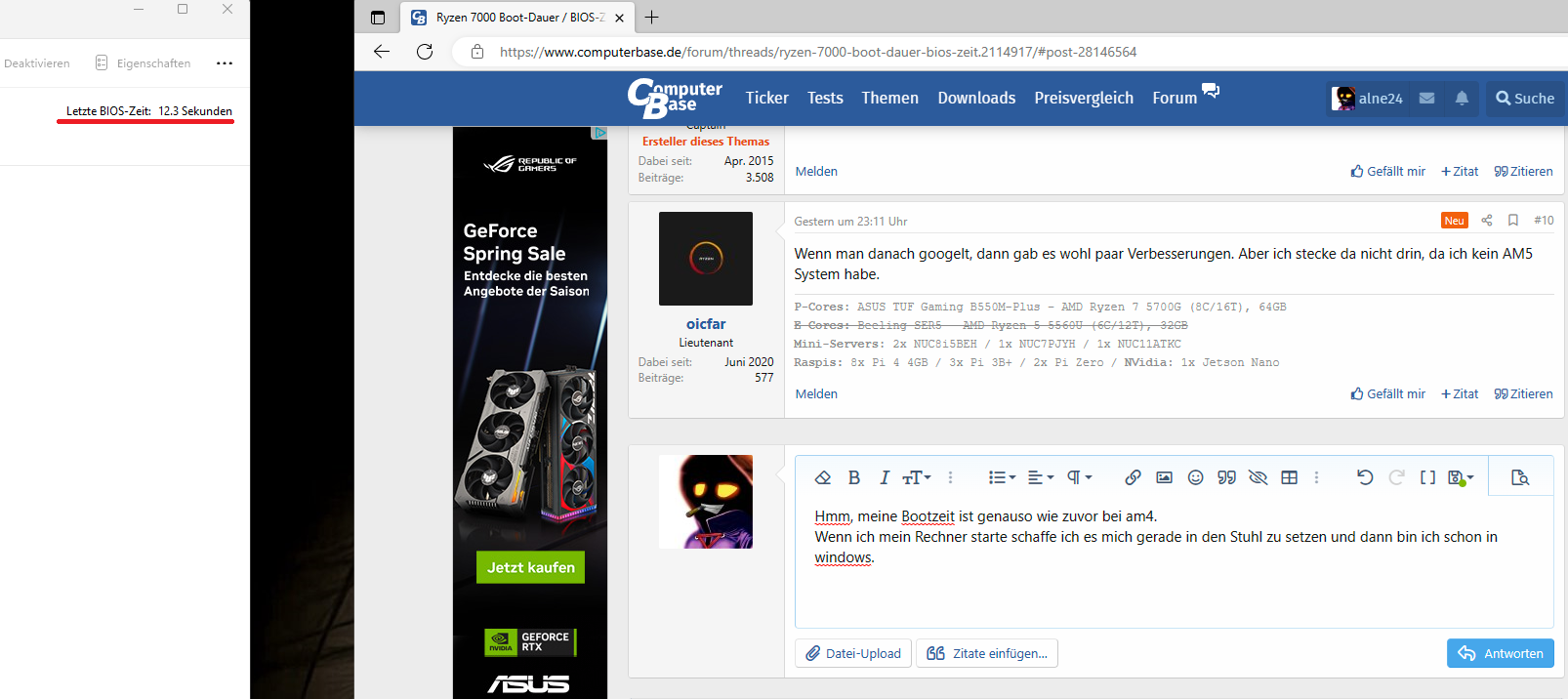Click the Suche search button

point(1524,99)
